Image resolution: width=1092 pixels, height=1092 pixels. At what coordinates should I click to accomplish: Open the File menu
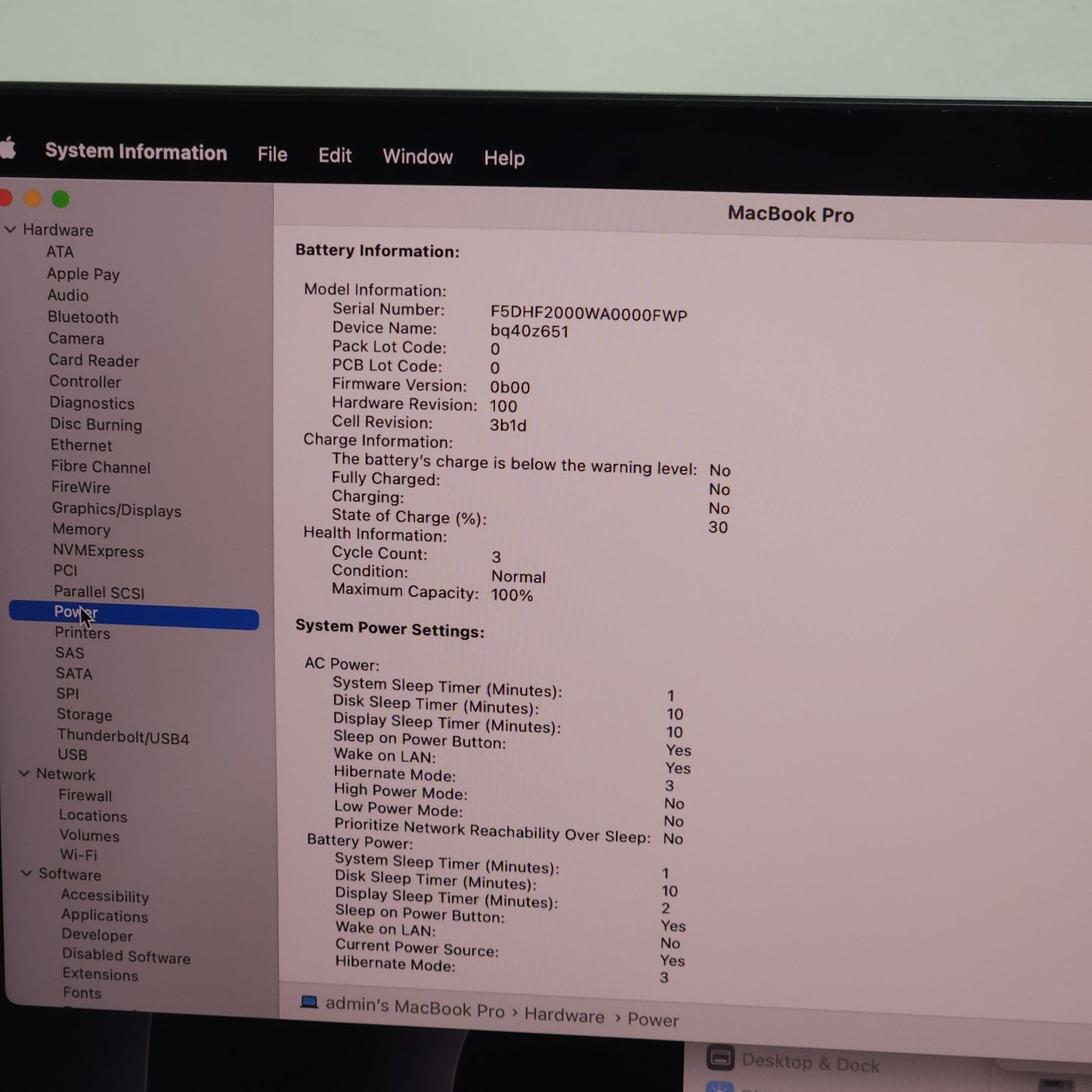pos(272,155)
